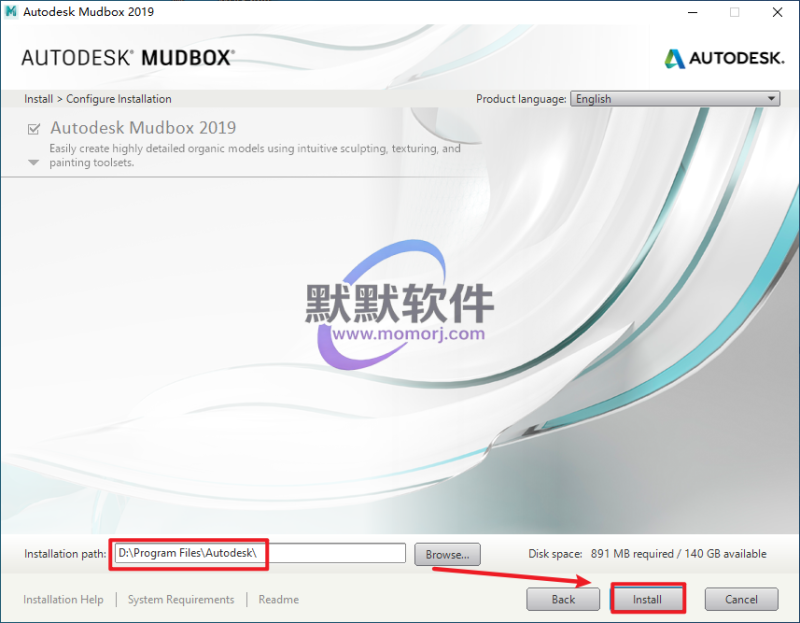View the System Requirements link

click(181, 599)
